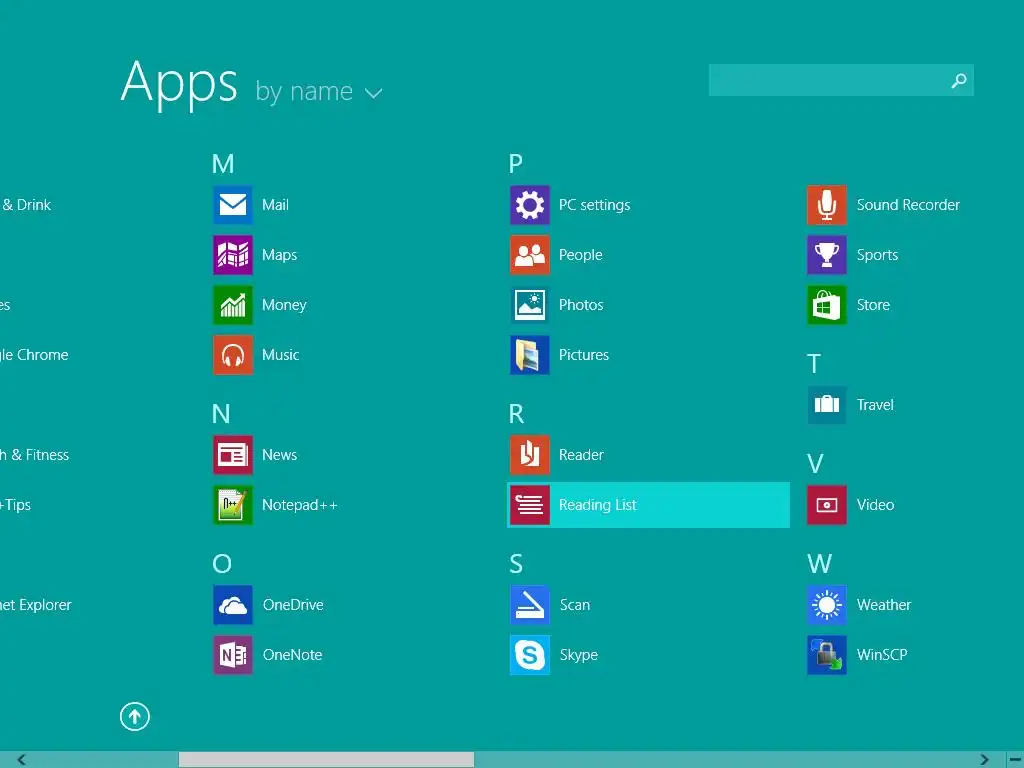Select the R group letter header

coord(516,413)
